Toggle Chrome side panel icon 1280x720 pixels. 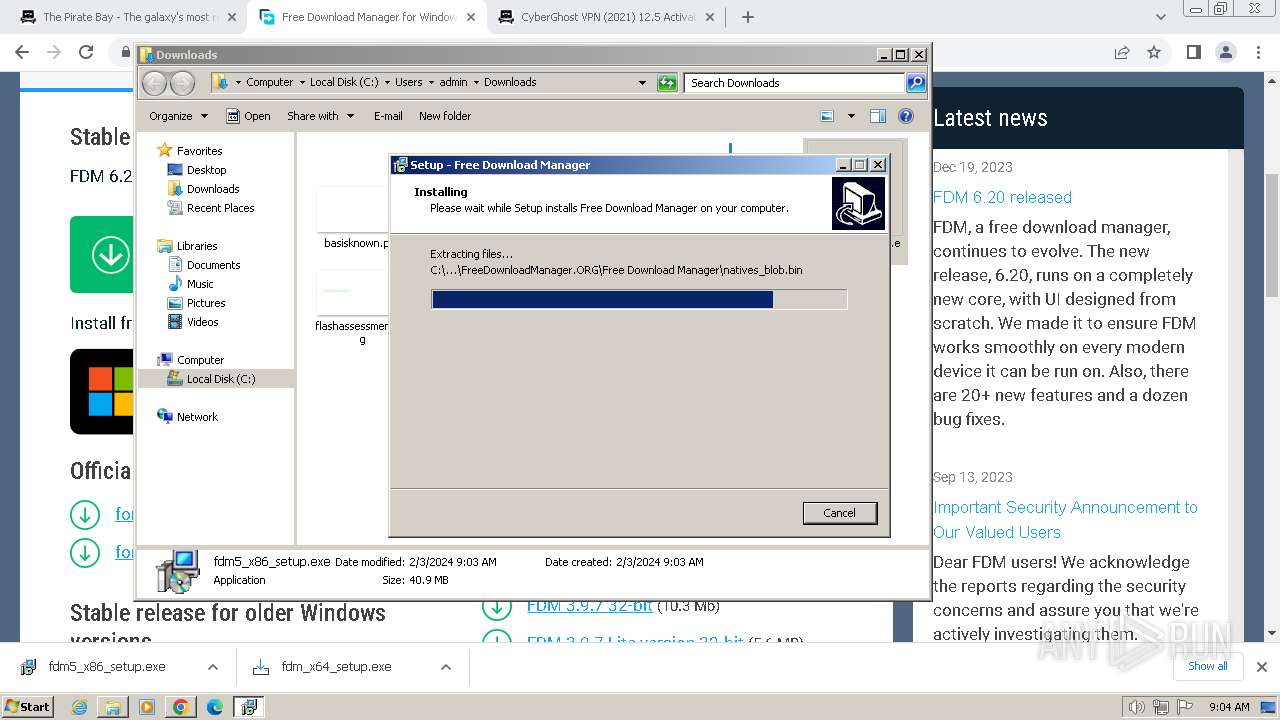(1193, 53)
